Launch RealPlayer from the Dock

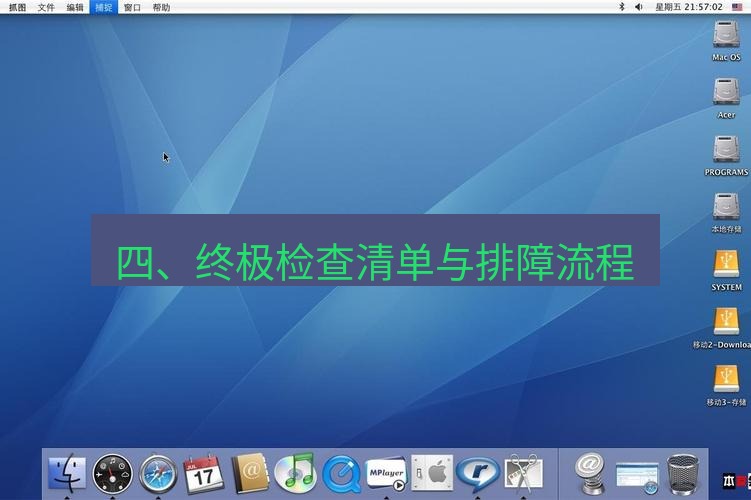click(478, 474)
